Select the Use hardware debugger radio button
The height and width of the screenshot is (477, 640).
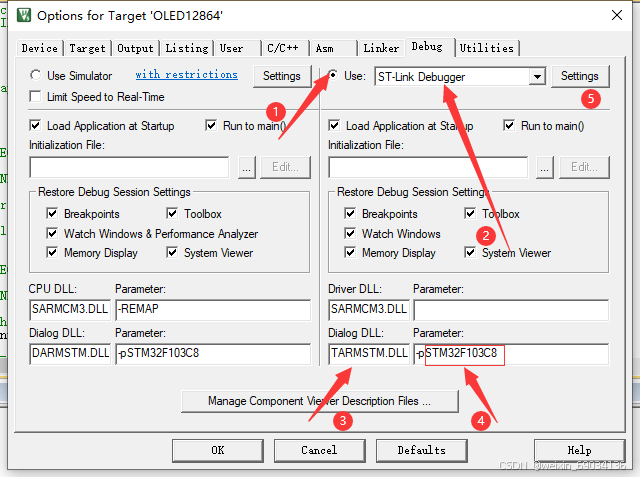(333, 75)
